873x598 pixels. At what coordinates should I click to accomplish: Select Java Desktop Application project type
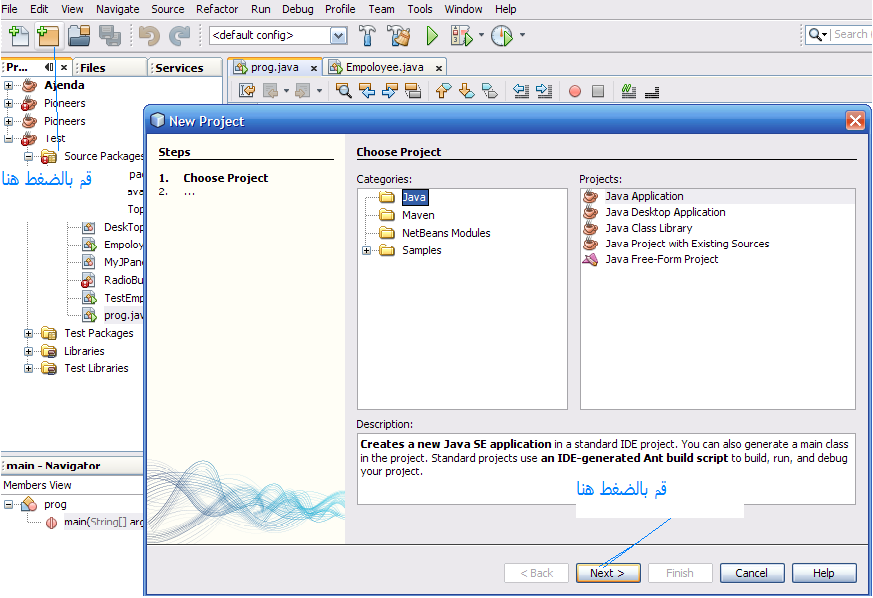pyautogui.click(x=665, y=212)
